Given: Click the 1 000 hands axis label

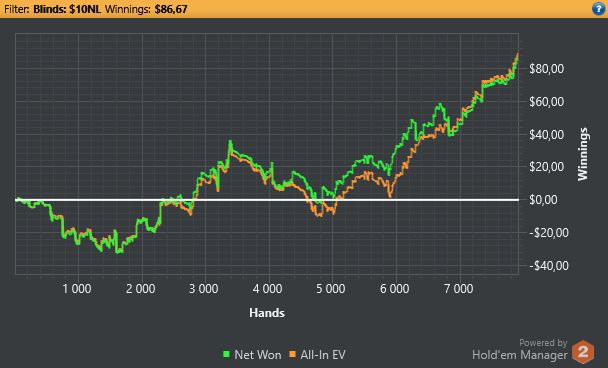Looking at the screenshot, I should click(77, 289).
